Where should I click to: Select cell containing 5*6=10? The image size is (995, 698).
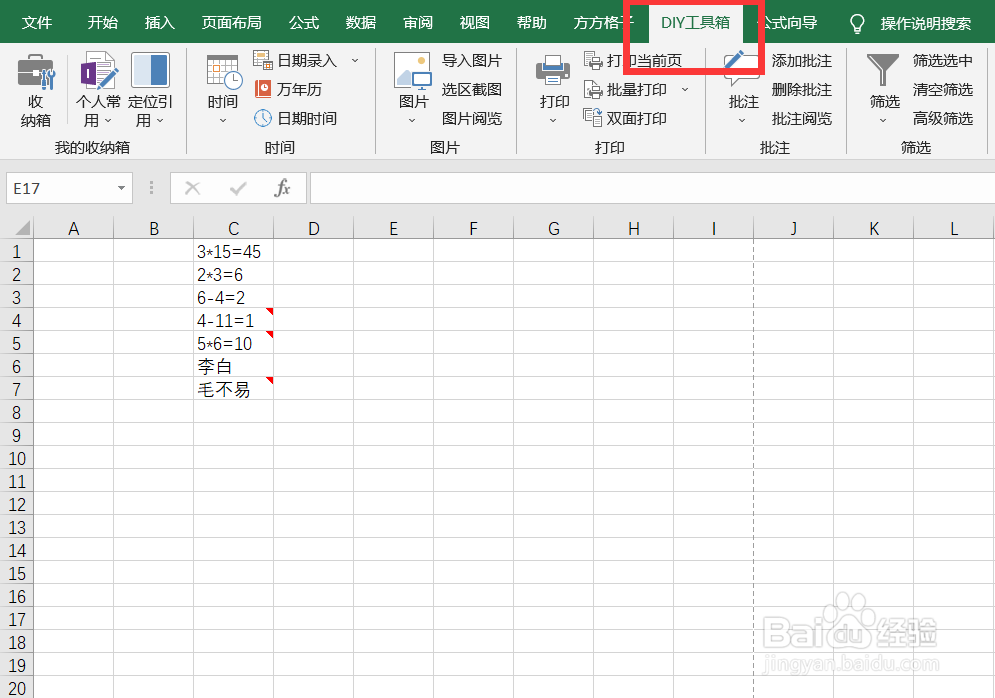click(x=234, y=343)
